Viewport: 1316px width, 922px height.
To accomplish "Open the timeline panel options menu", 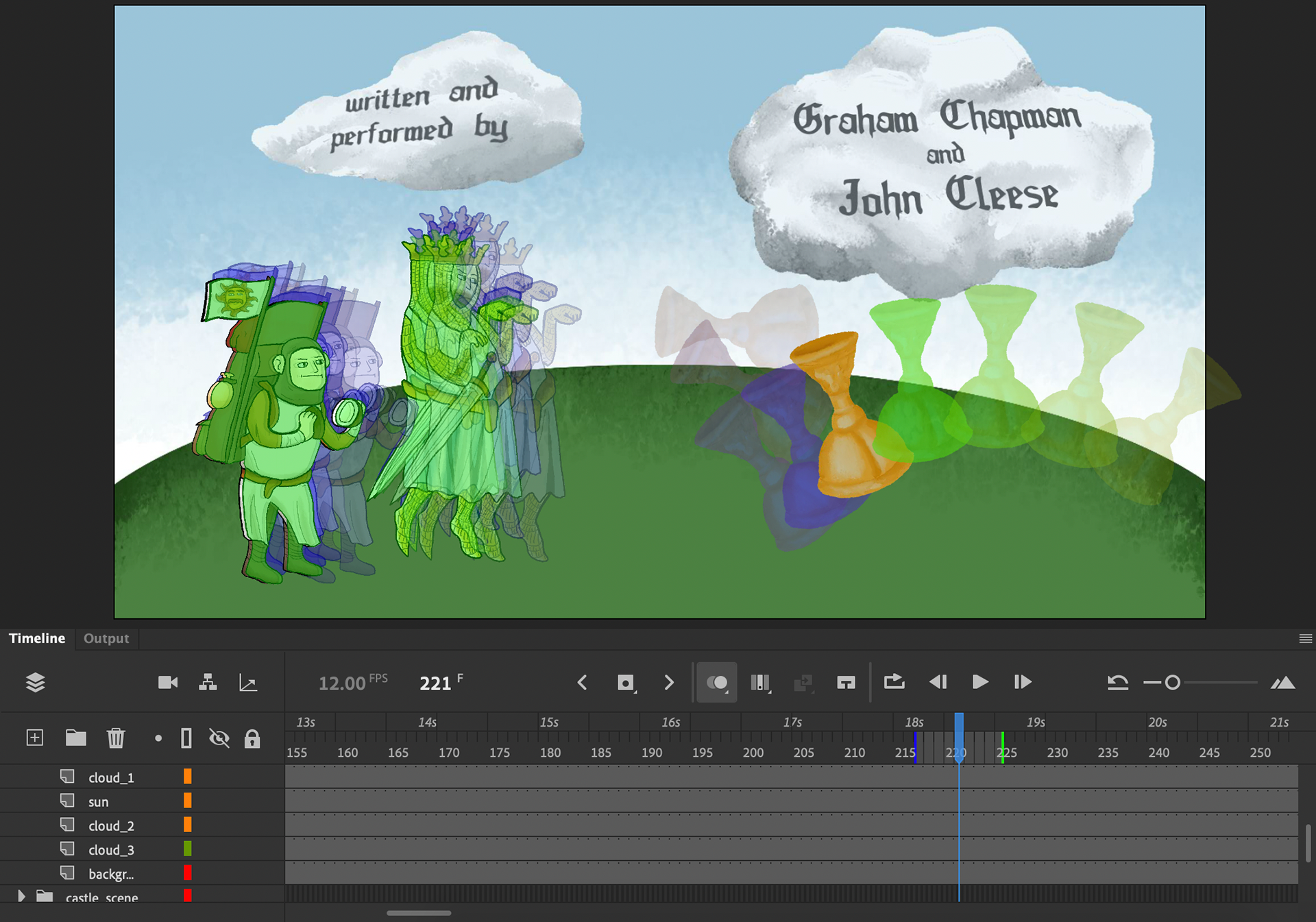I will pos(1305,638).
